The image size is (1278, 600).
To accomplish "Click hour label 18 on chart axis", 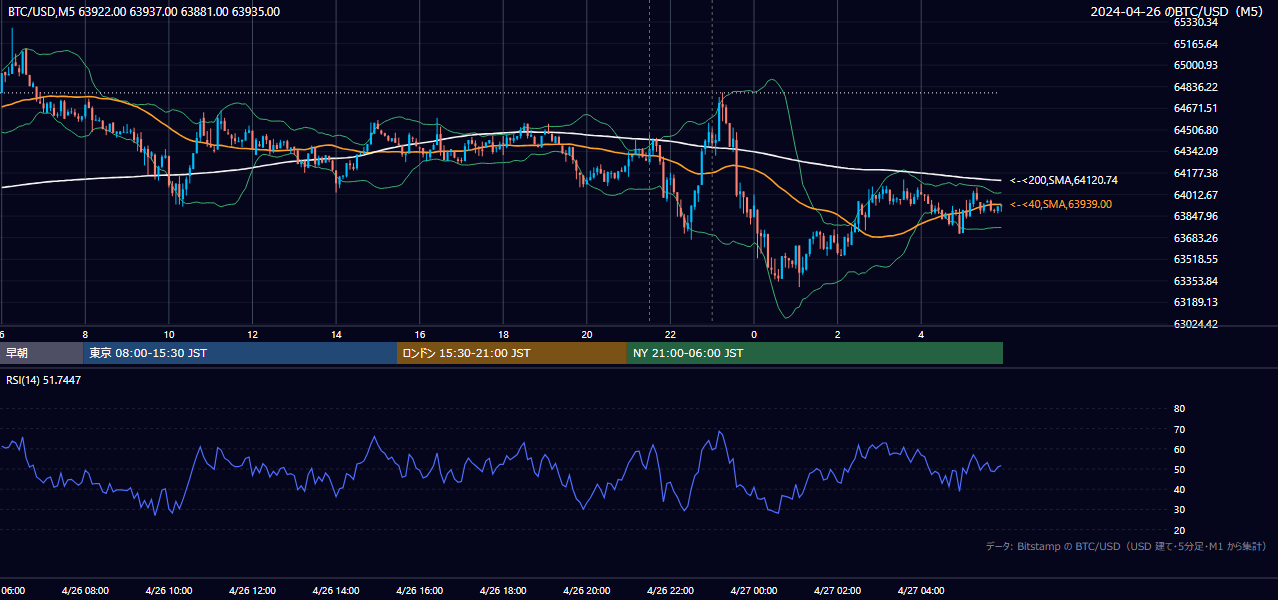I will click(x=504, y=335).
